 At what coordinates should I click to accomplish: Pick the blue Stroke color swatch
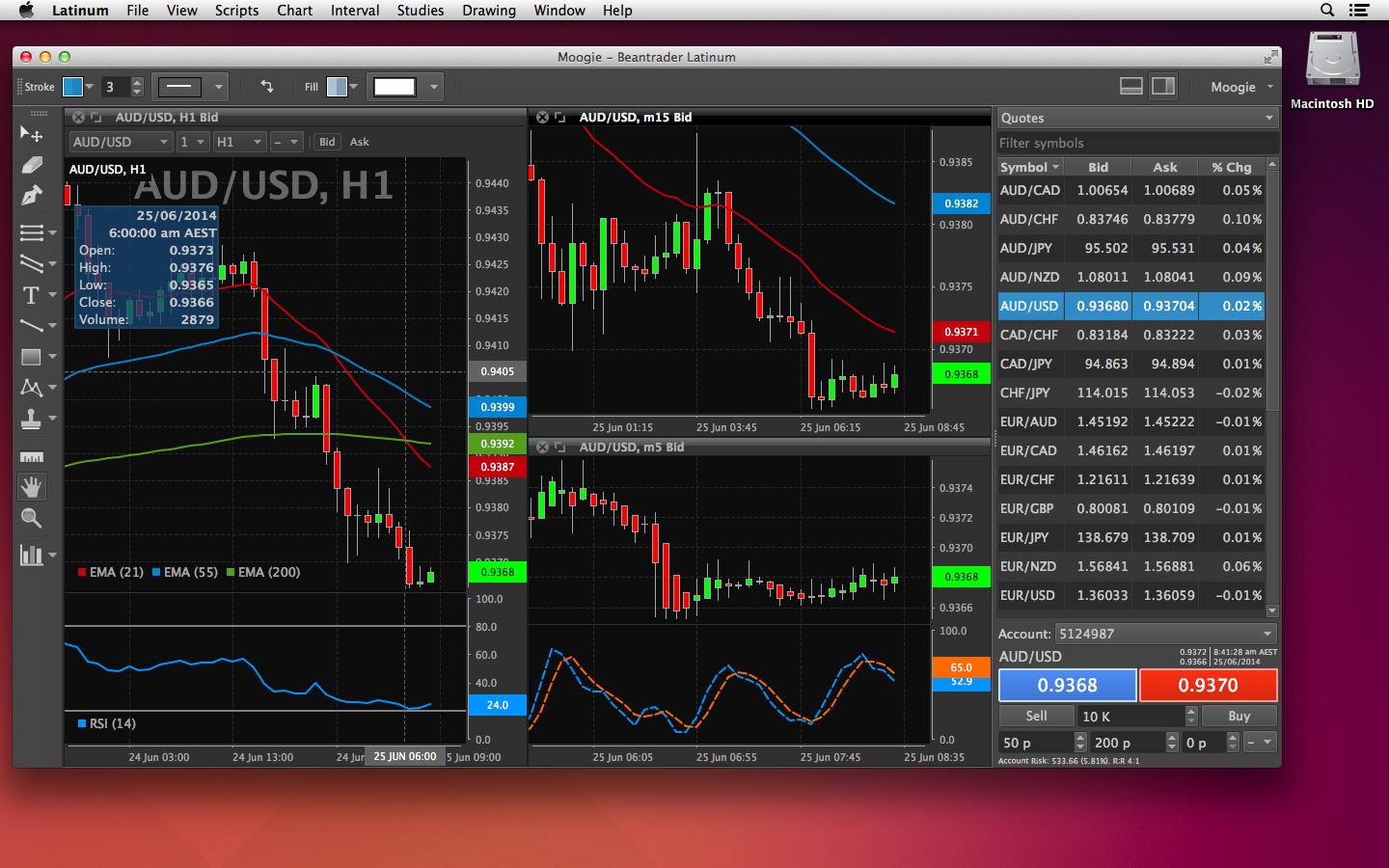72,87
